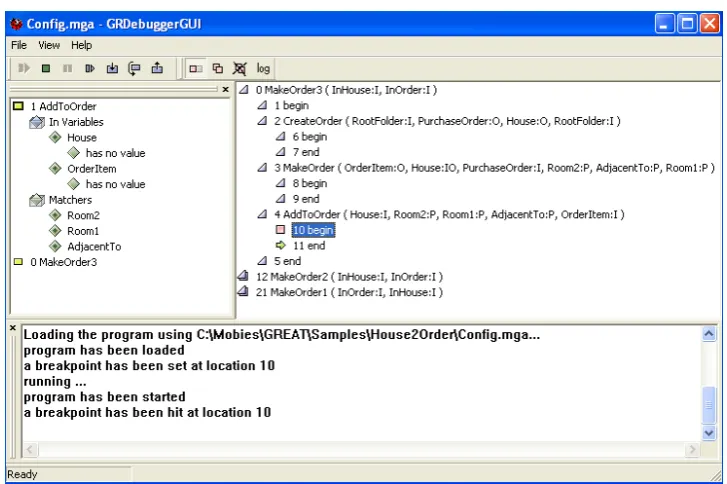This screenshot has width=727, height=484.
Task: Click the disabled Run toolbar icon
Action: point(24,69)
